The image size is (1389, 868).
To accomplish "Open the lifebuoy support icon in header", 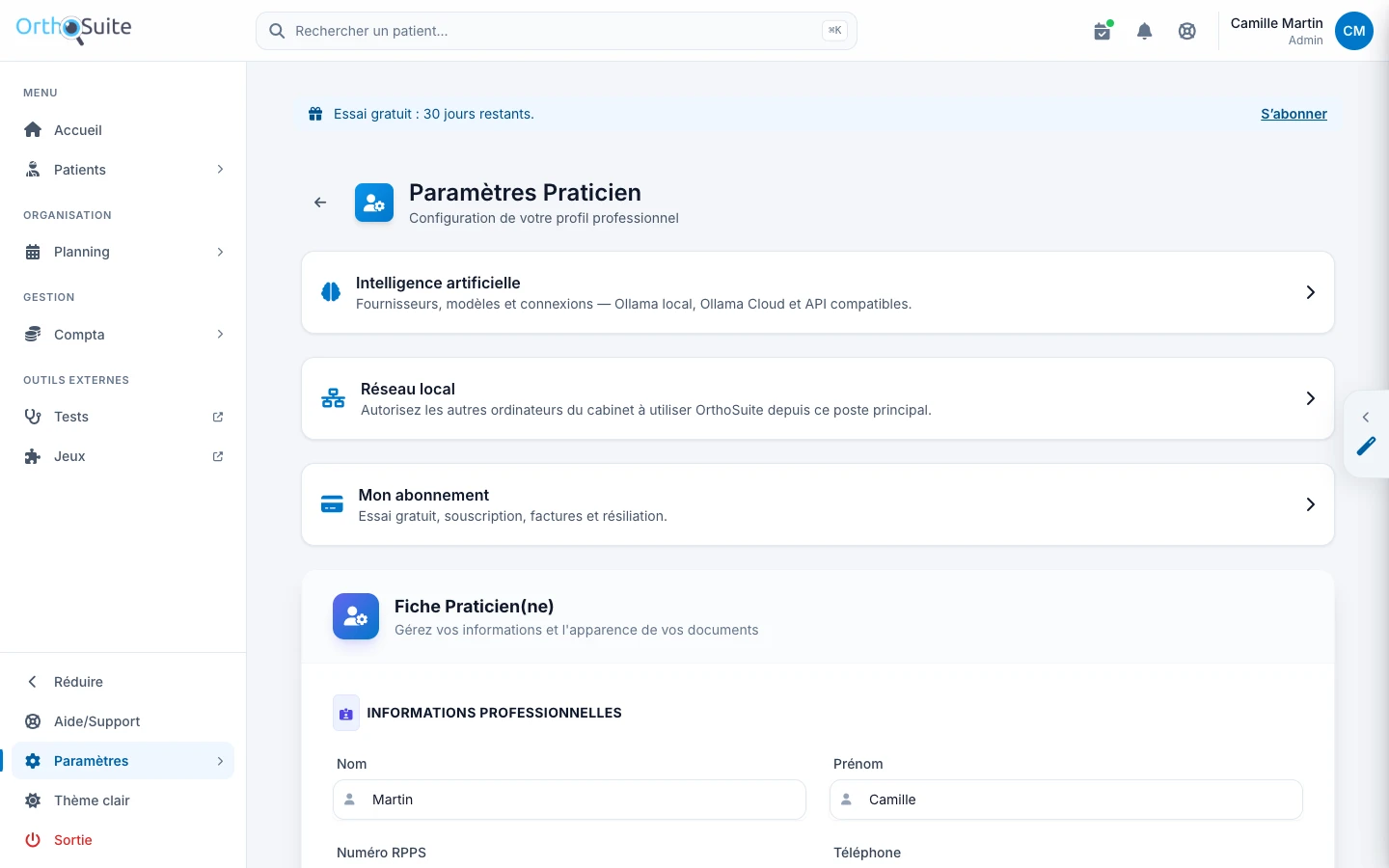I will click(1187, 31).
